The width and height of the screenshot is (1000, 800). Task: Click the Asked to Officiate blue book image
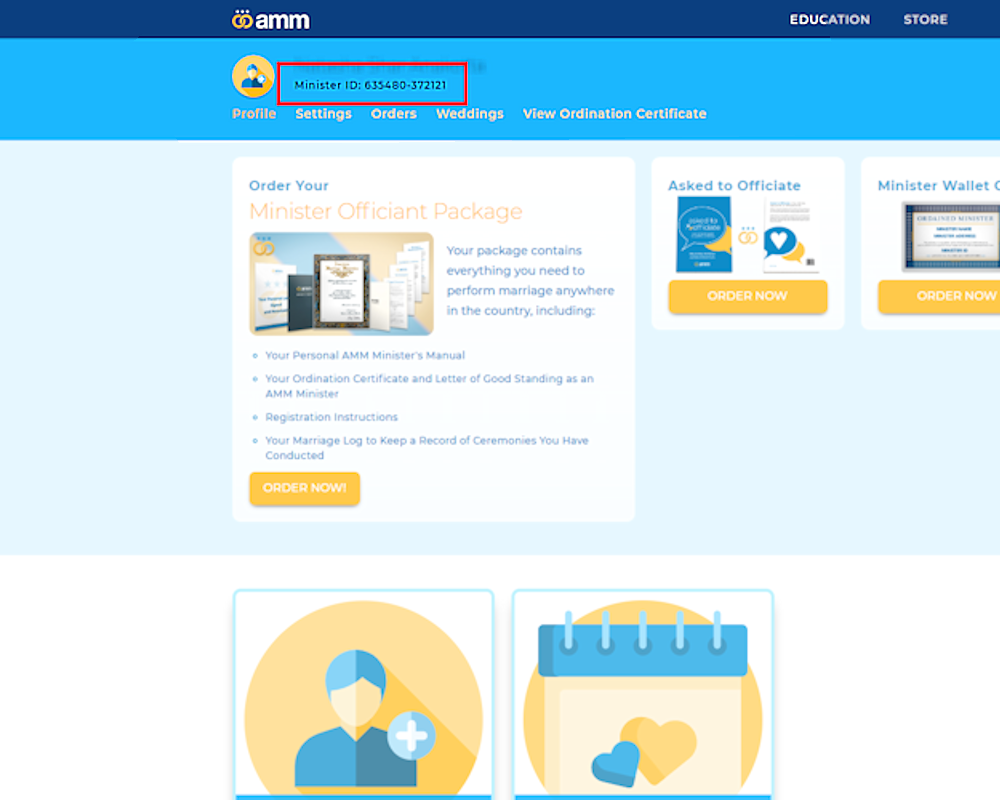click(x=703, y=235)
